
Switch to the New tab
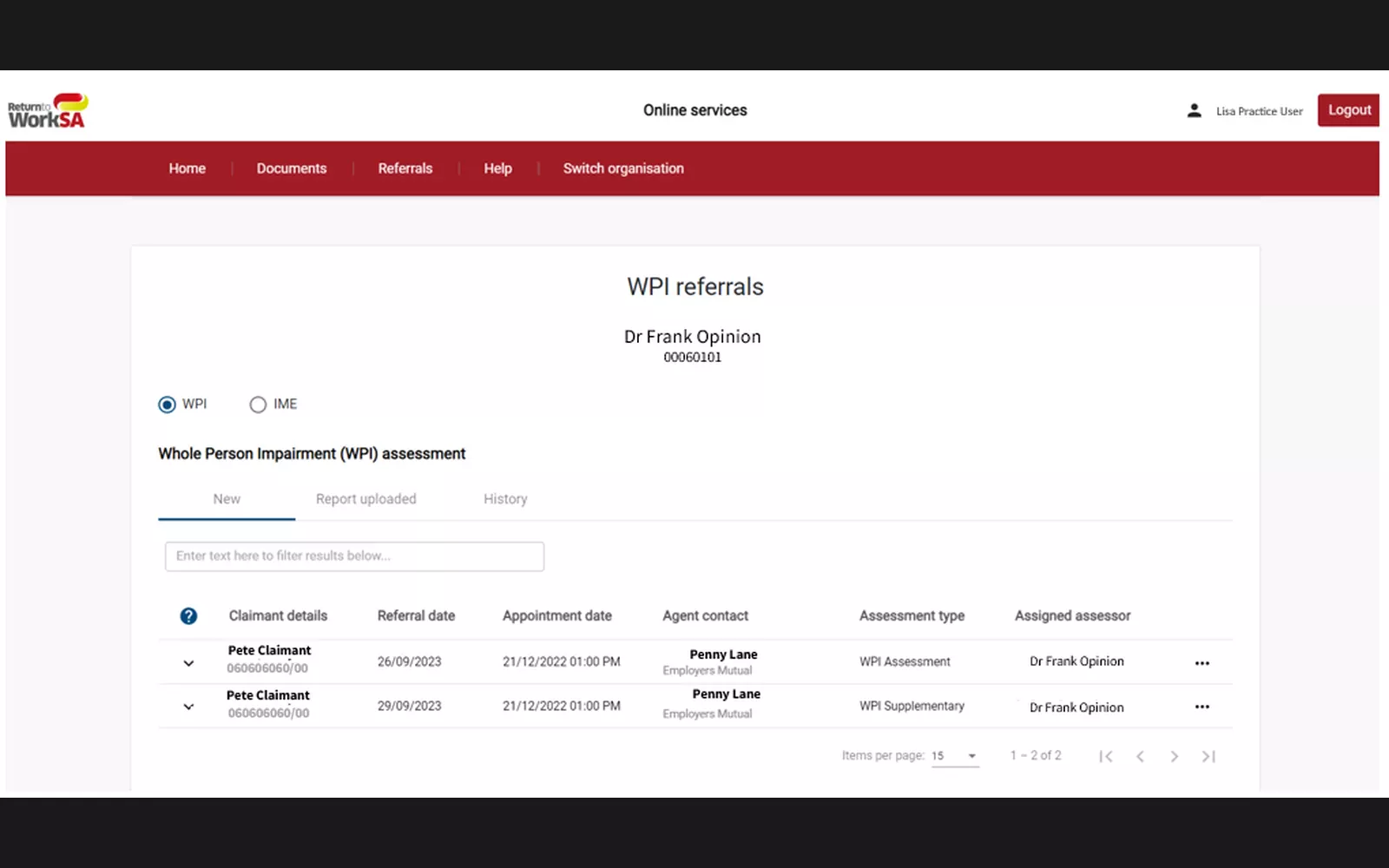point(227,499)
